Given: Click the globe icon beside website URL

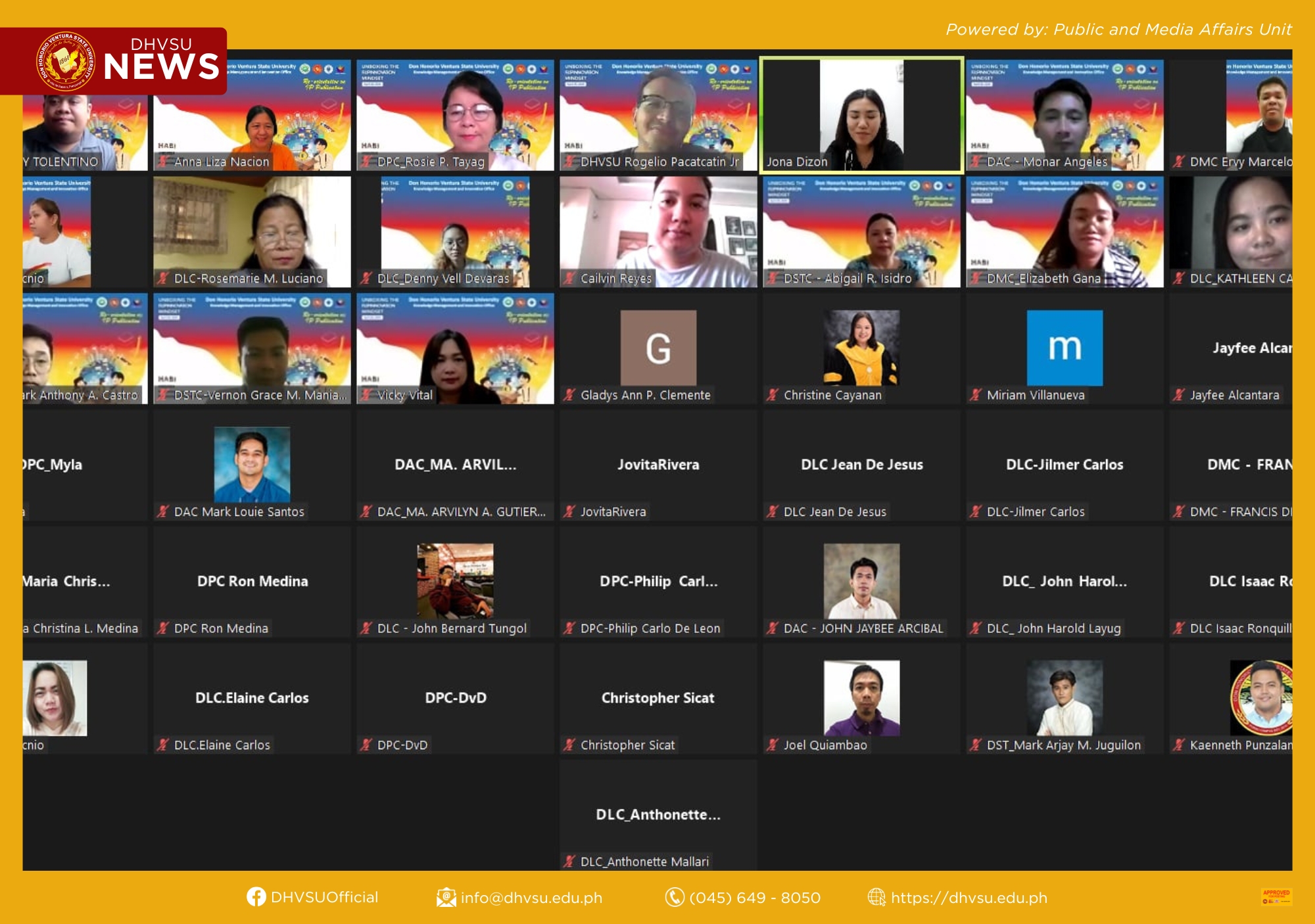Looking at the screenshot, I should coord(876,897).
